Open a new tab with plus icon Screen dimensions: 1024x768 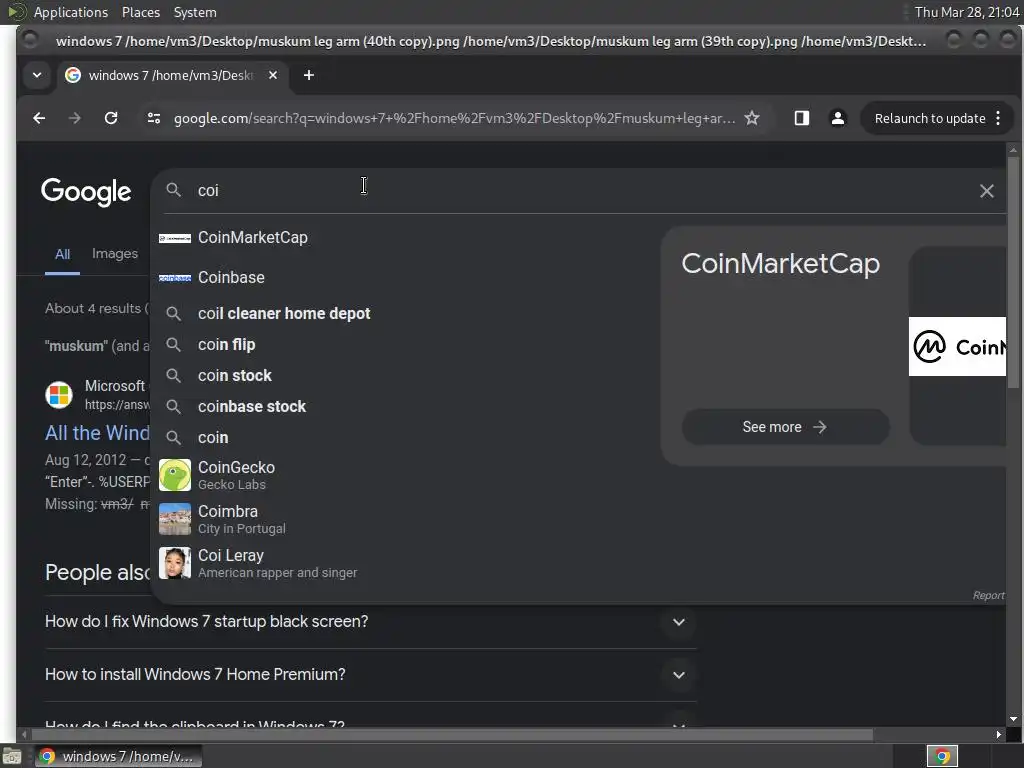pyautogui.click(x=309, y=75)
